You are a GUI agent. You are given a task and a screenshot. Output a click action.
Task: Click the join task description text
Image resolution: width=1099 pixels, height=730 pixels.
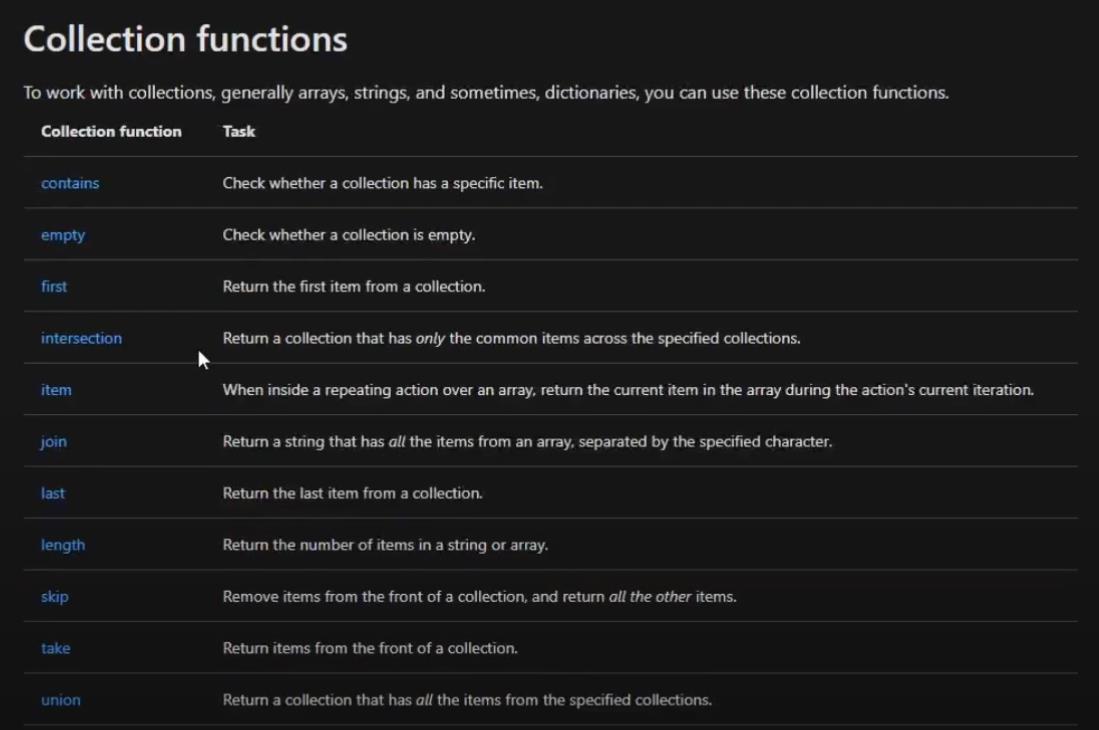pyautogui.click(x=527, y=442)
